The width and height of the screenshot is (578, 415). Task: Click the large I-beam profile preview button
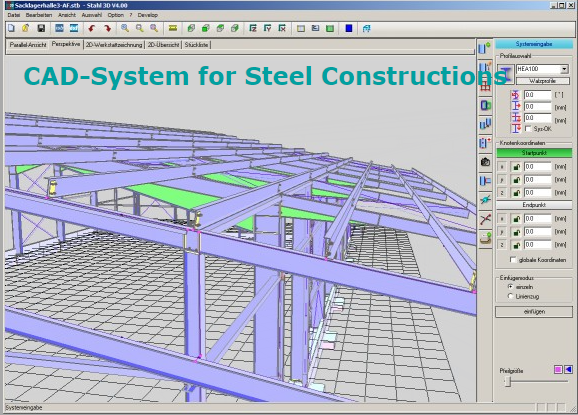505,73
